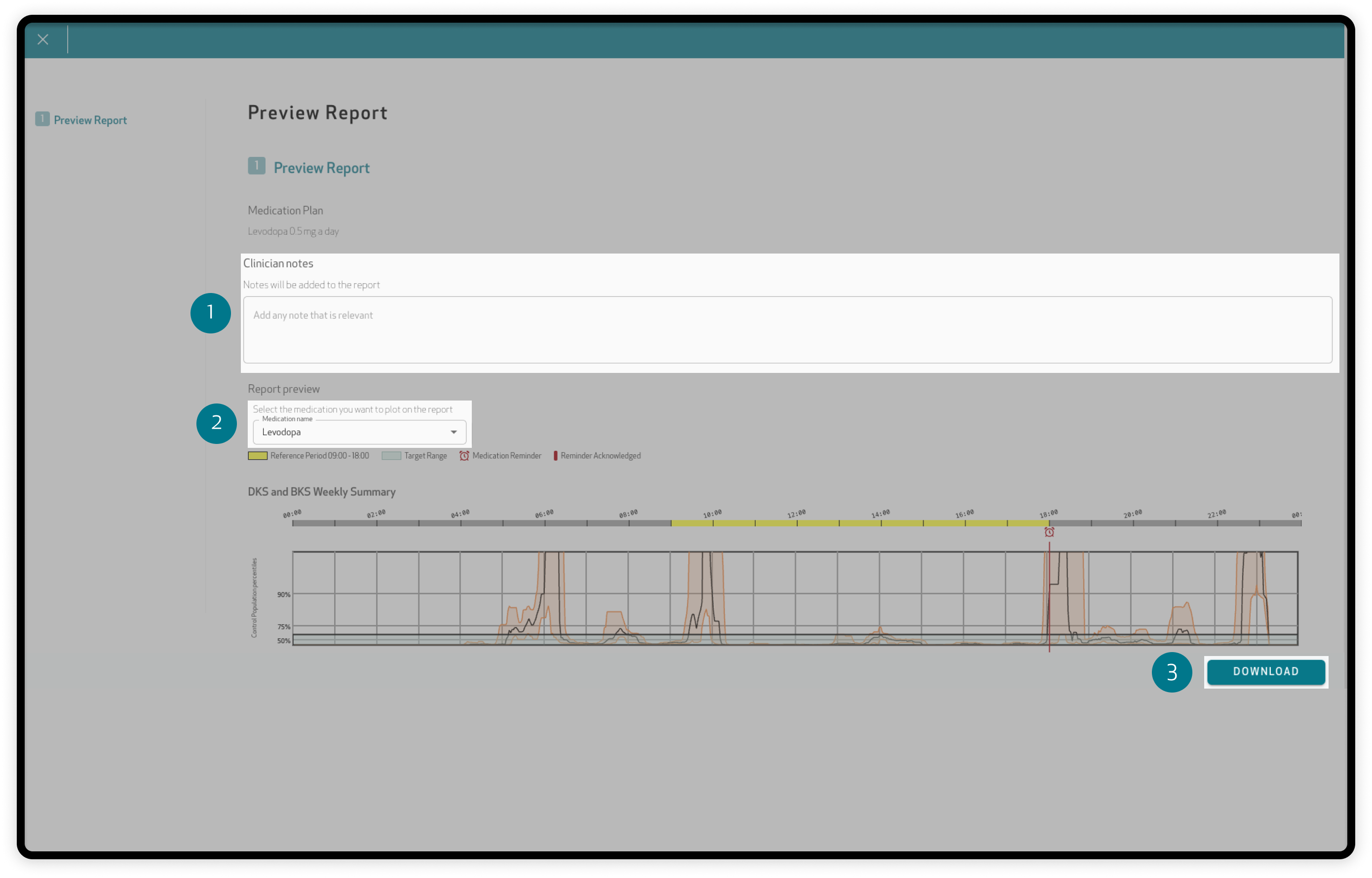This screenshot has width=1372, height=878.
Task: Open the Medication name dropdown
Action: click(359, 432)
